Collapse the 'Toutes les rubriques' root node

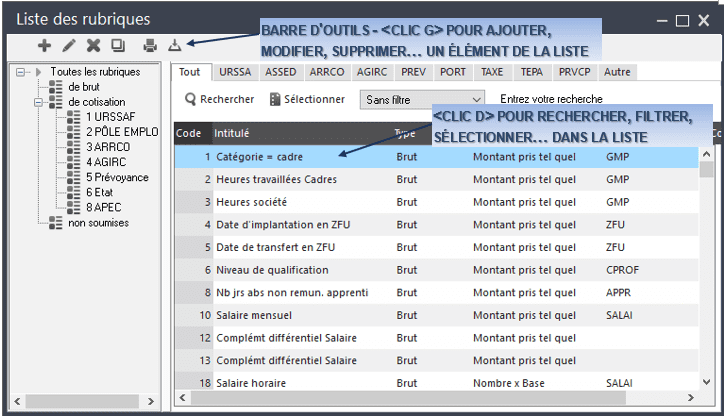click(x=21, y=72)
